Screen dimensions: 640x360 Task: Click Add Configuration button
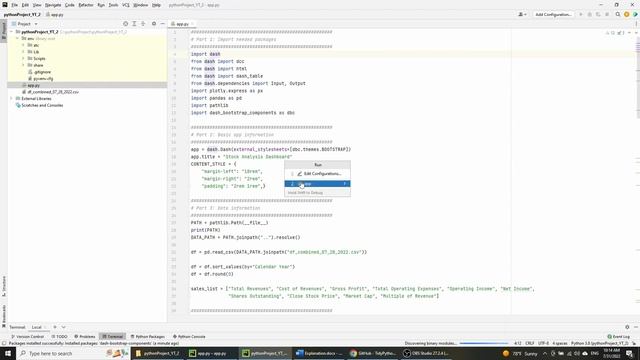pyautogui.click(x=553, y=14)
